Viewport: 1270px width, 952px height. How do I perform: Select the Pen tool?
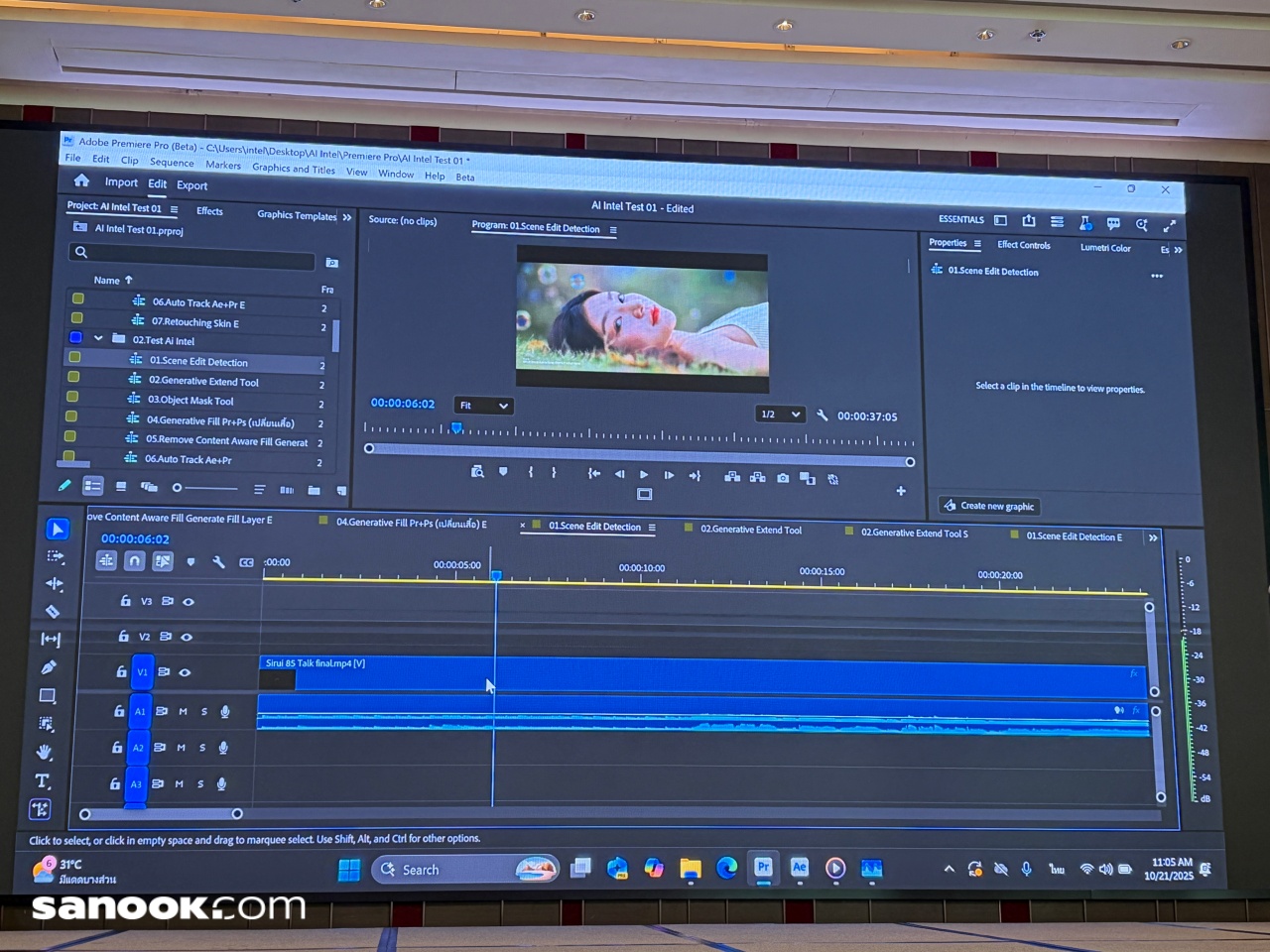point(49,667)
